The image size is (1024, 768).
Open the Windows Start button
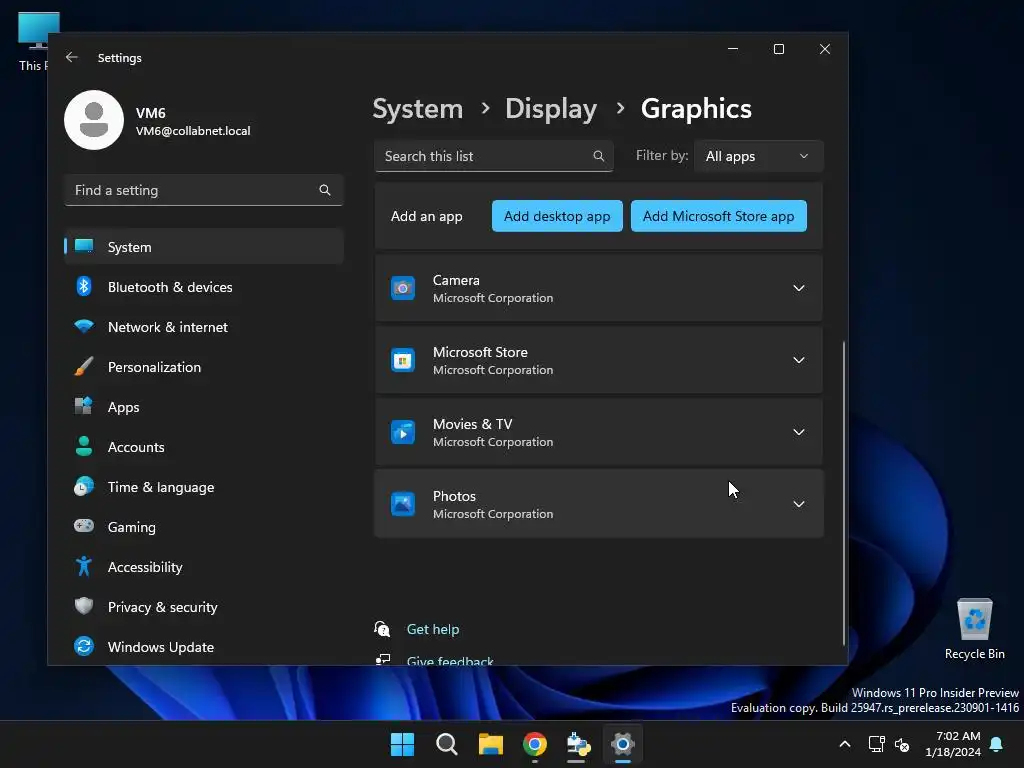tap(402, 744)
